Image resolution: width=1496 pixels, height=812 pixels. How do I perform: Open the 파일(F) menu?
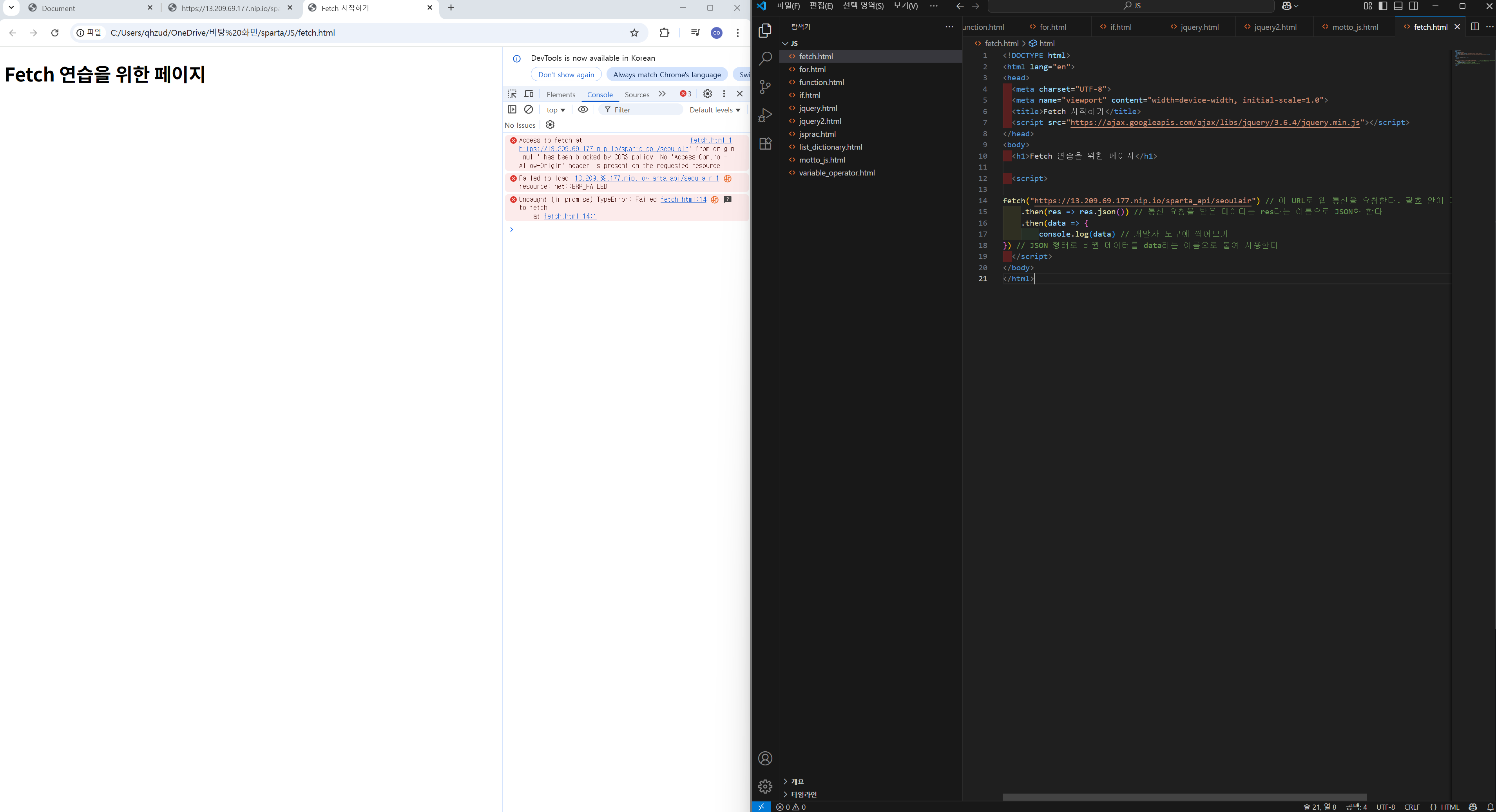click(788, 6)
